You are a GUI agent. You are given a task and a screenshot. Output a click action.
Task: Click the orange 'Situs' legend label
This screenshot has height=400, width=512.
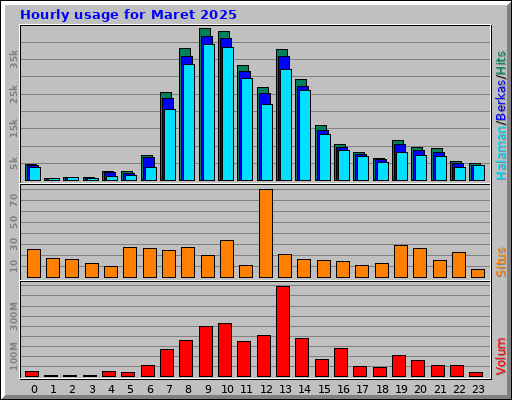pos(501,262)
